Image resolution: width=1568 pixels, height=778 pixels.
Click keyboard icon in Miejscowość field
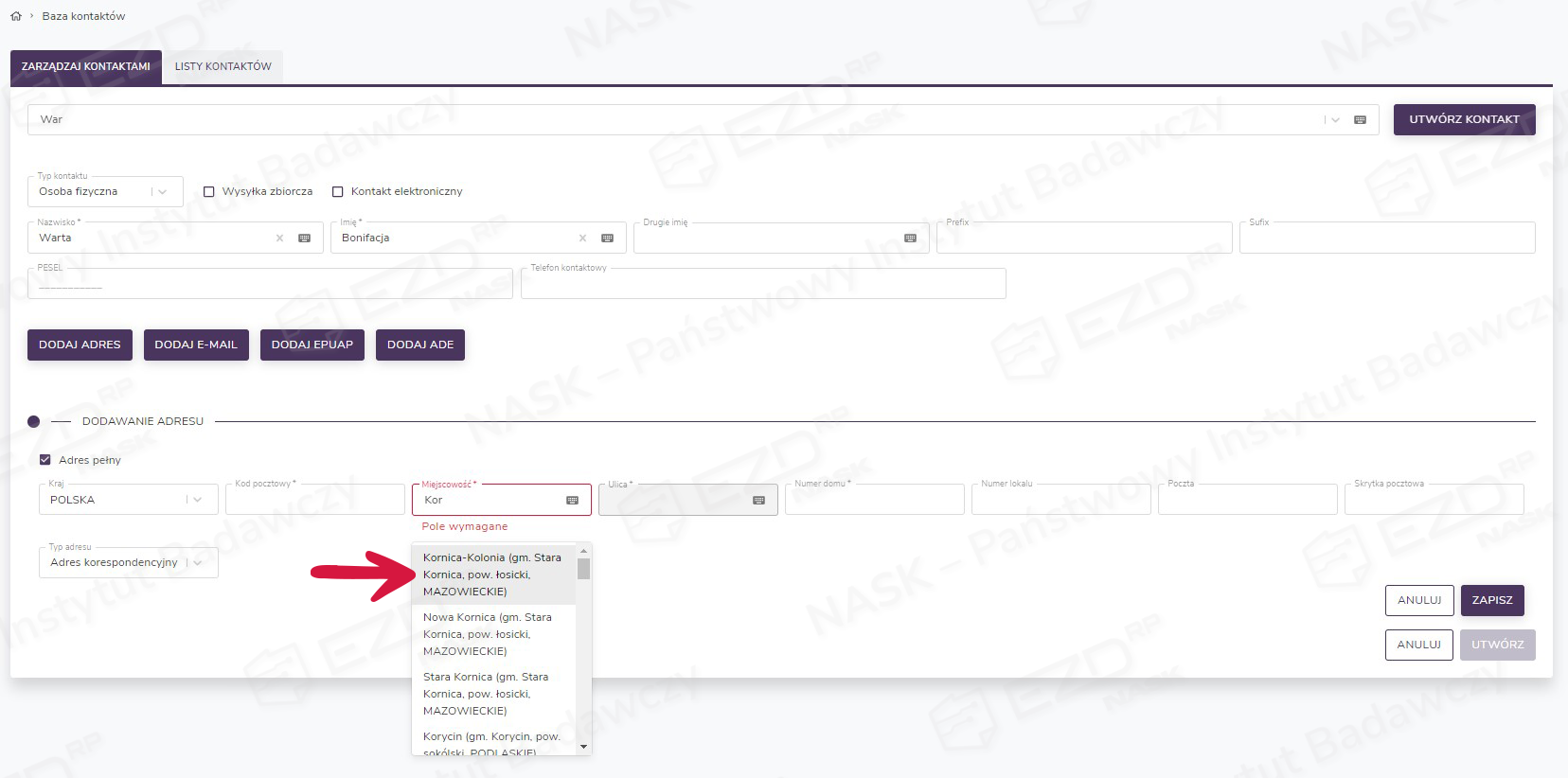(572, 501)
